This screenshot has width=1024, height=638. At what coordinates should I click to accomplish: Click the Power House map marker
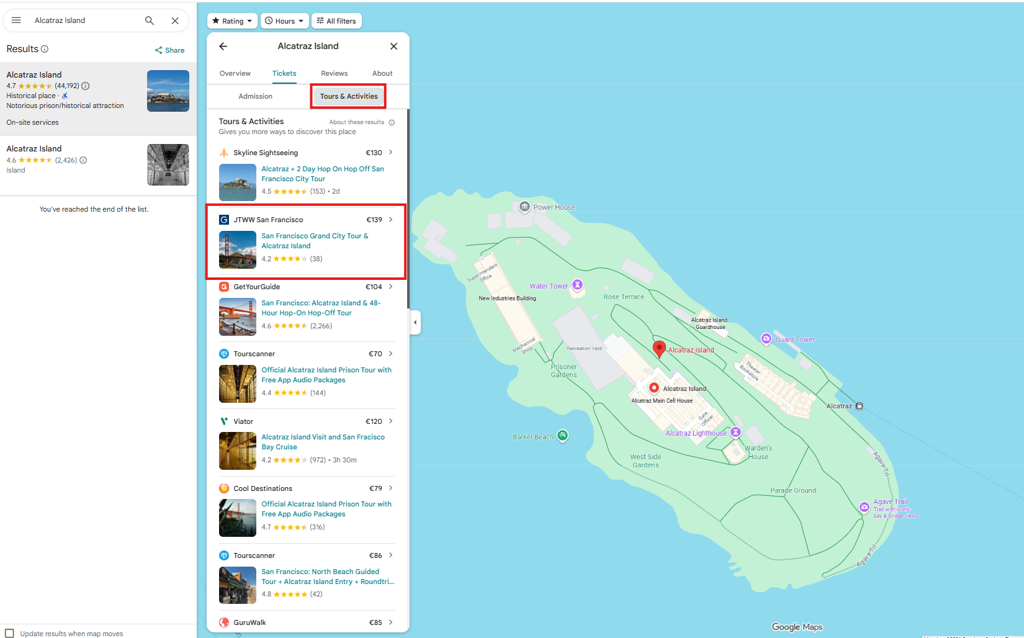coord(524,207)
